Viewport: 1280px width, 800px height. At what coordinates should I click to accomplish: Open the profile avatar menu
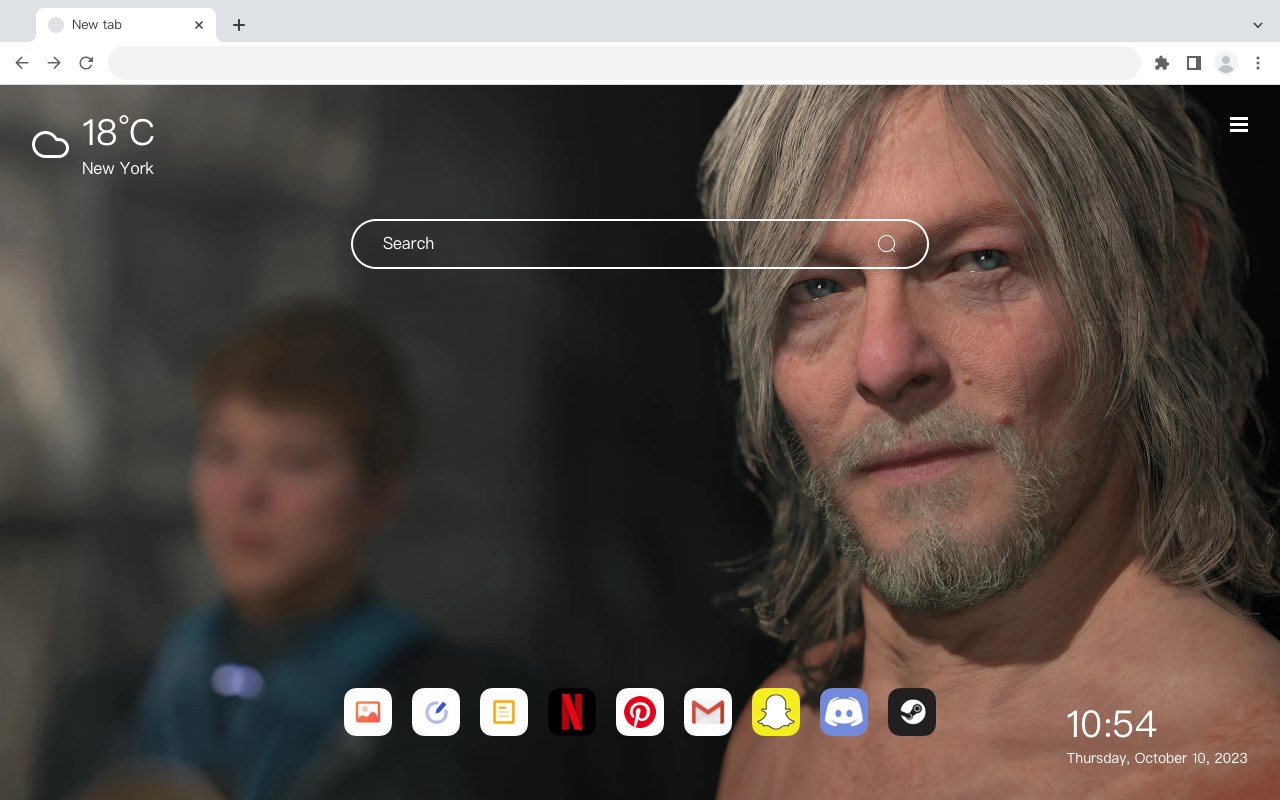pyautogui.click(x=1226, y=63)
